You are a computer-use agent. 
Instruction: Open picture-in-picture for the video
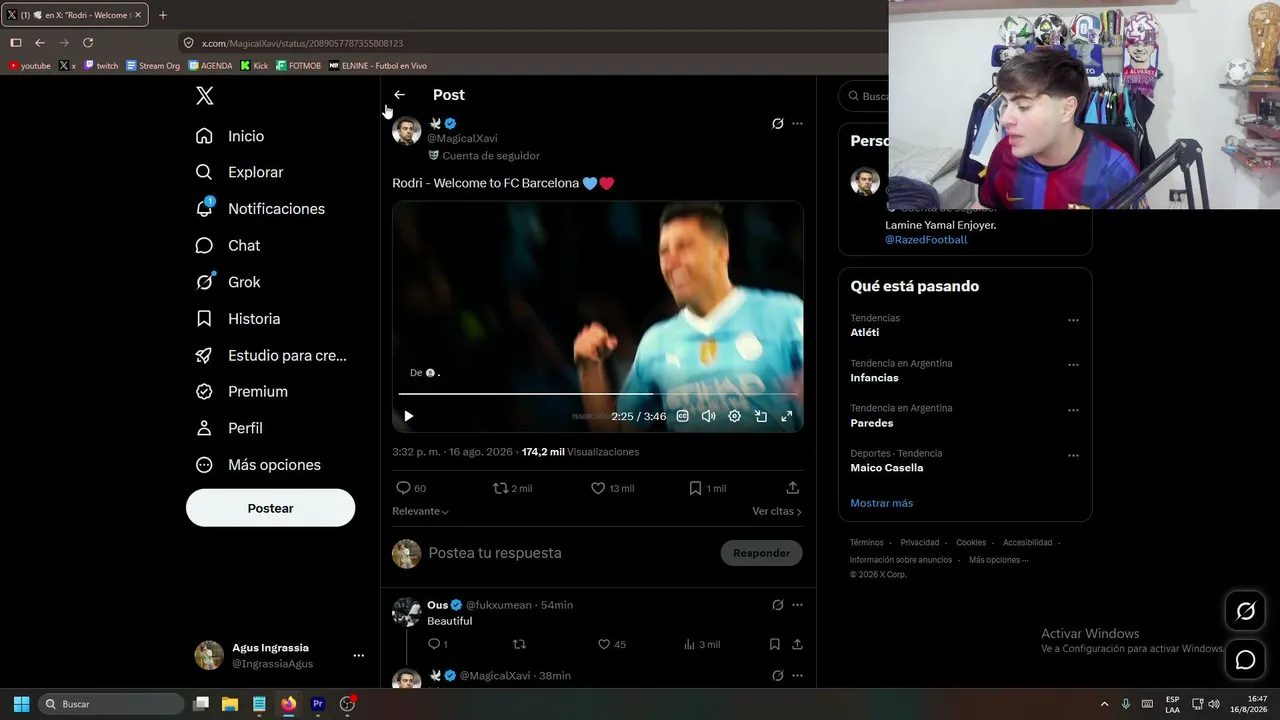point(761,416)
